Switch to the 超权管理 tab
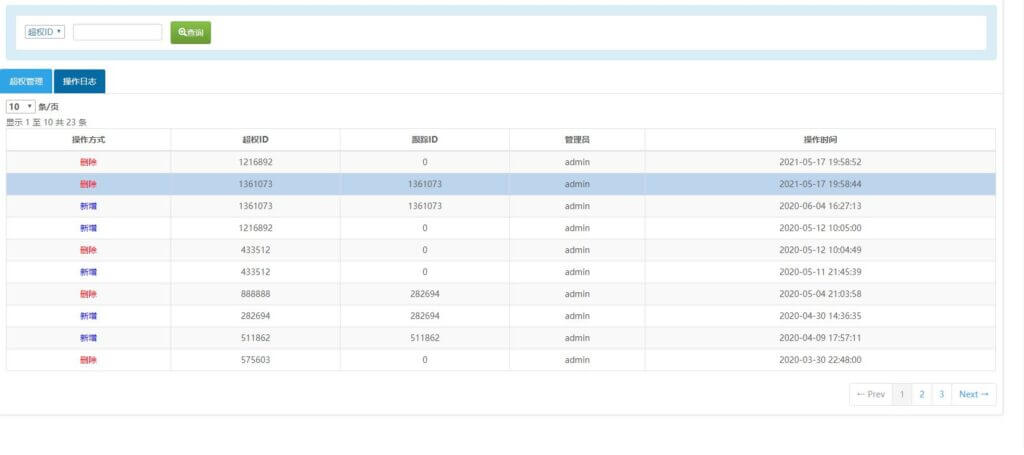Viewport: 1024px width, 455px height. pyautogui.click(x=26, y=82)
